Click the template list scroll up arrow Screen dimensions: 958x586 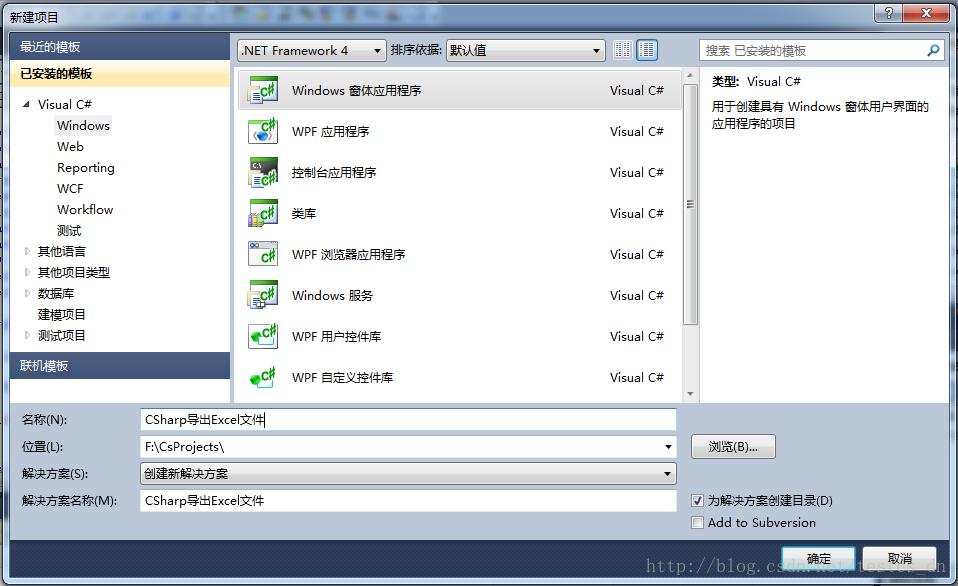pyautogui.click(x=690, y=75)
